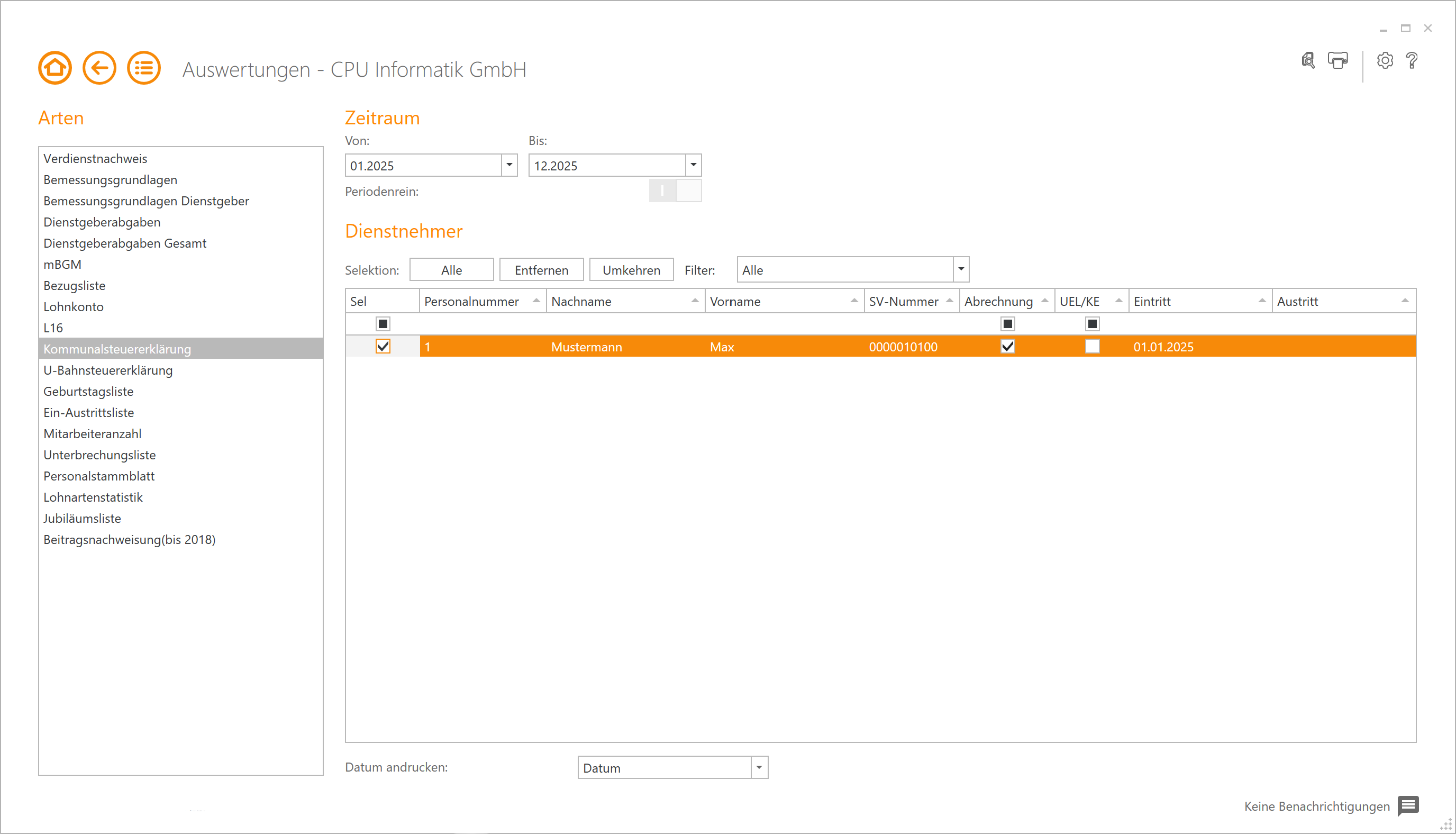Expand the Bis date dropdown
Screen dimensions: 1456x834
click(x=694, y=165)
